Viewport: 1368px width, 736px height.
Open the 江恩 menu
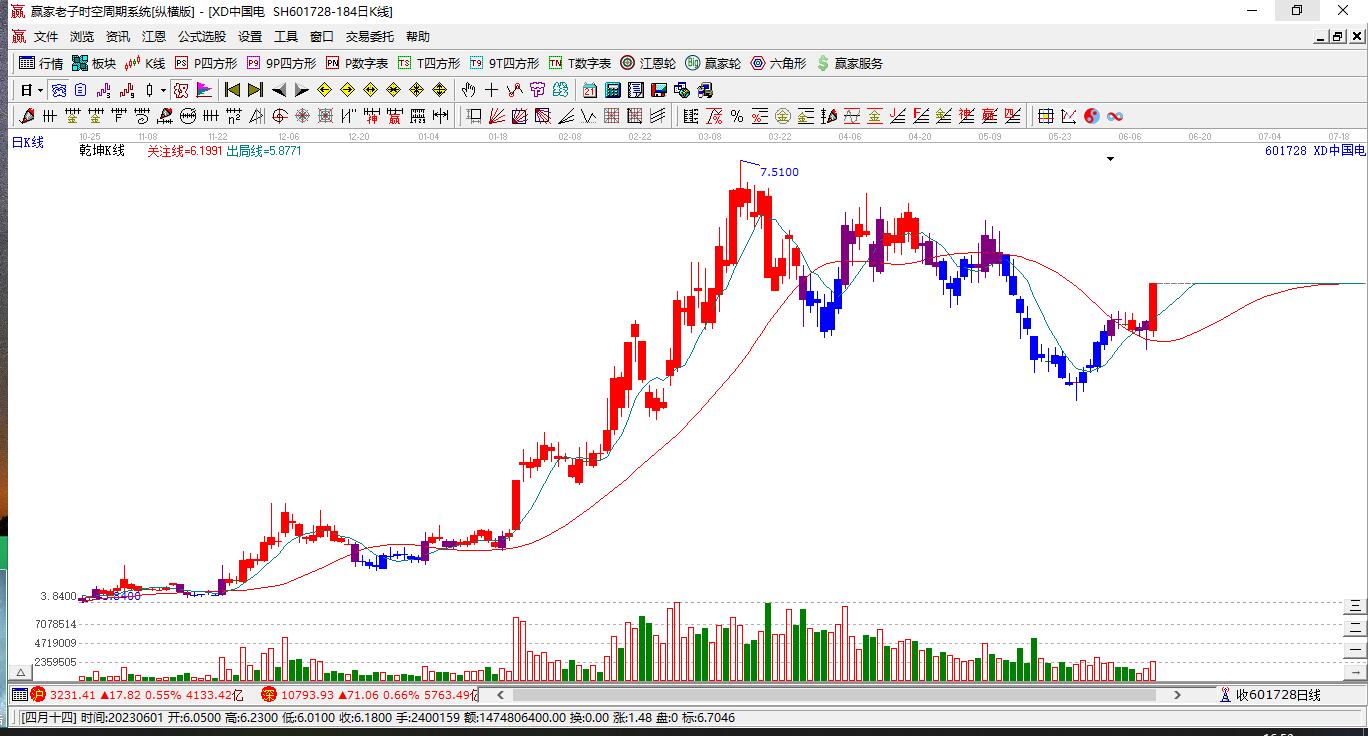tap(154, 37)
